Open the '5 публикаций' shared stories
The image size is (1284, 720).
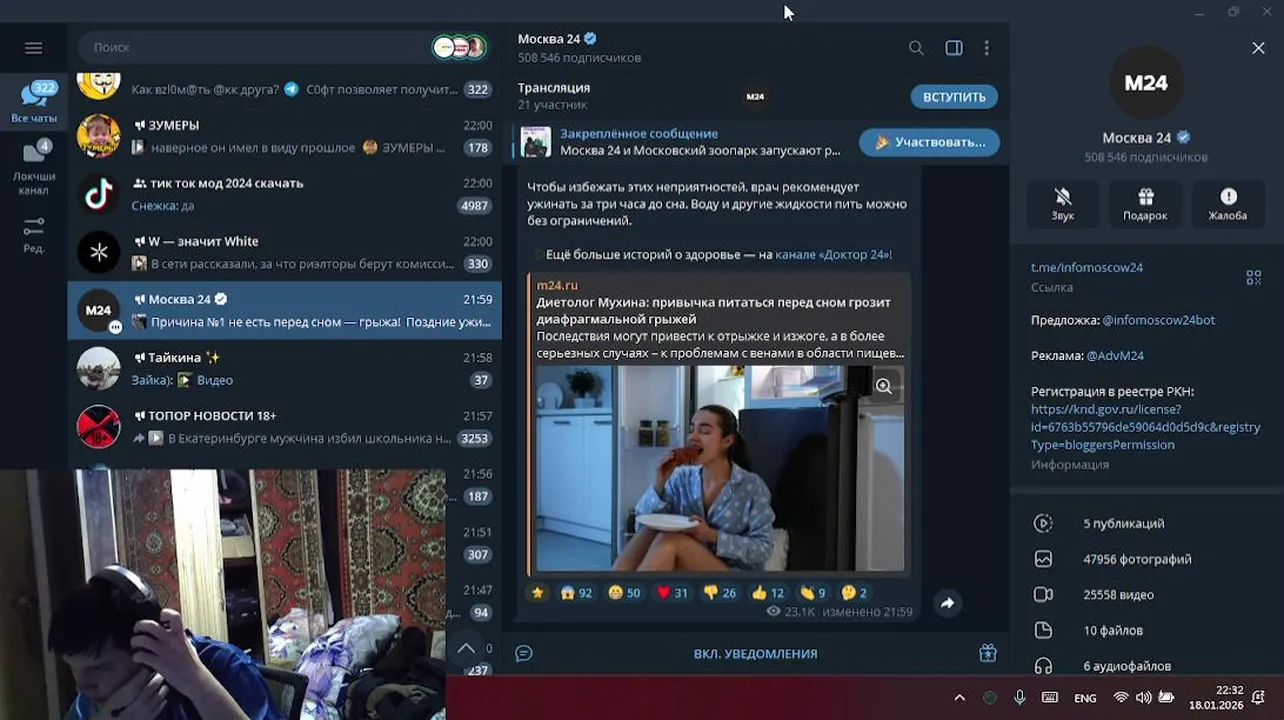coord(1146,523)
